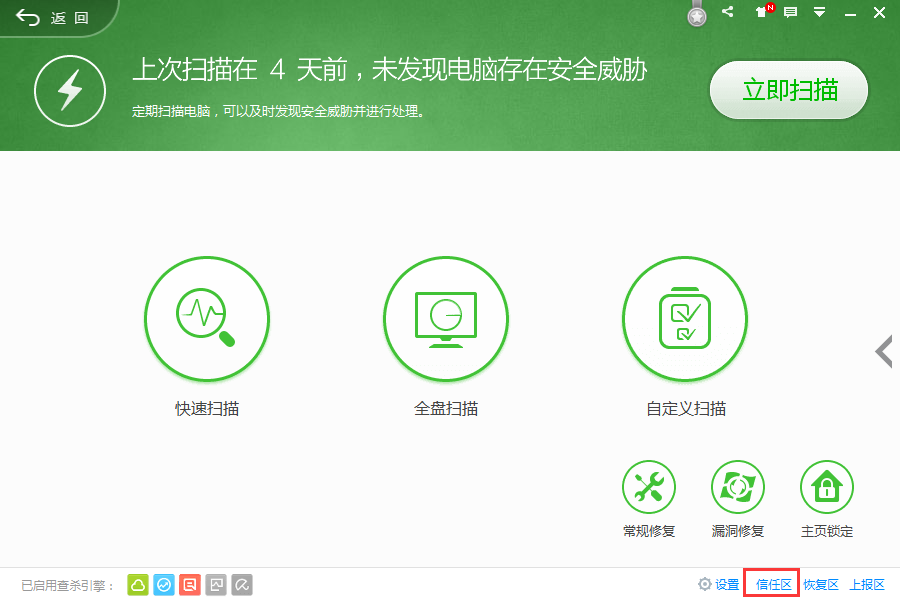Open the 信任区 trust zone link
Image resolution: width=900 pixels, height=600 pixels.
click(773, 584)
